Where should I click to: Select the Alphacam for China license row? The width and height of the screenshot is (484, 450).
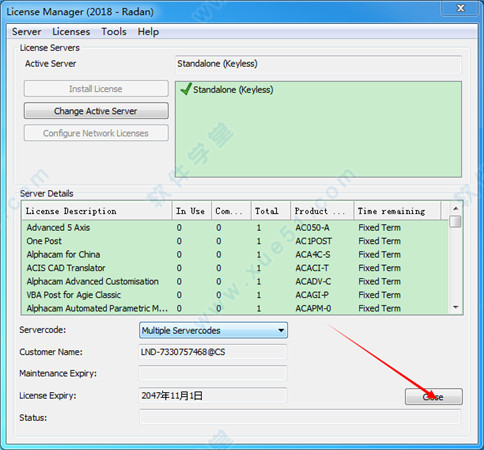click(235, 255)
